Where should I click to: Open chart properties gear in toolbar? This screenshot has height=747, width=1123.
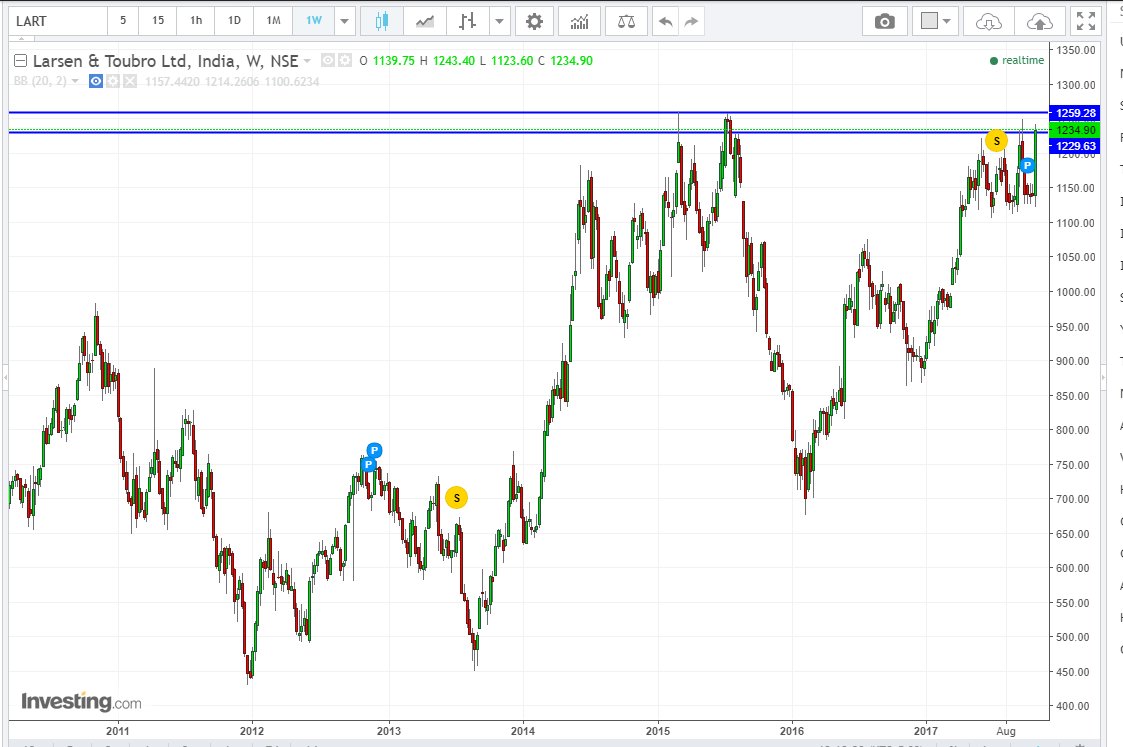point(534,21)
